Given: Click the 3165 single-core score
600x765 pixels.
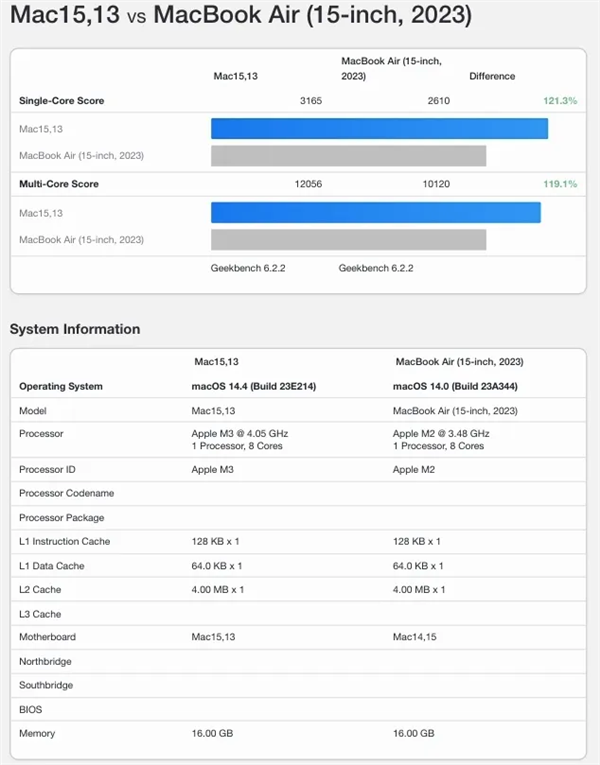Looking at the screenshot, I should click(x=312, y=101).
